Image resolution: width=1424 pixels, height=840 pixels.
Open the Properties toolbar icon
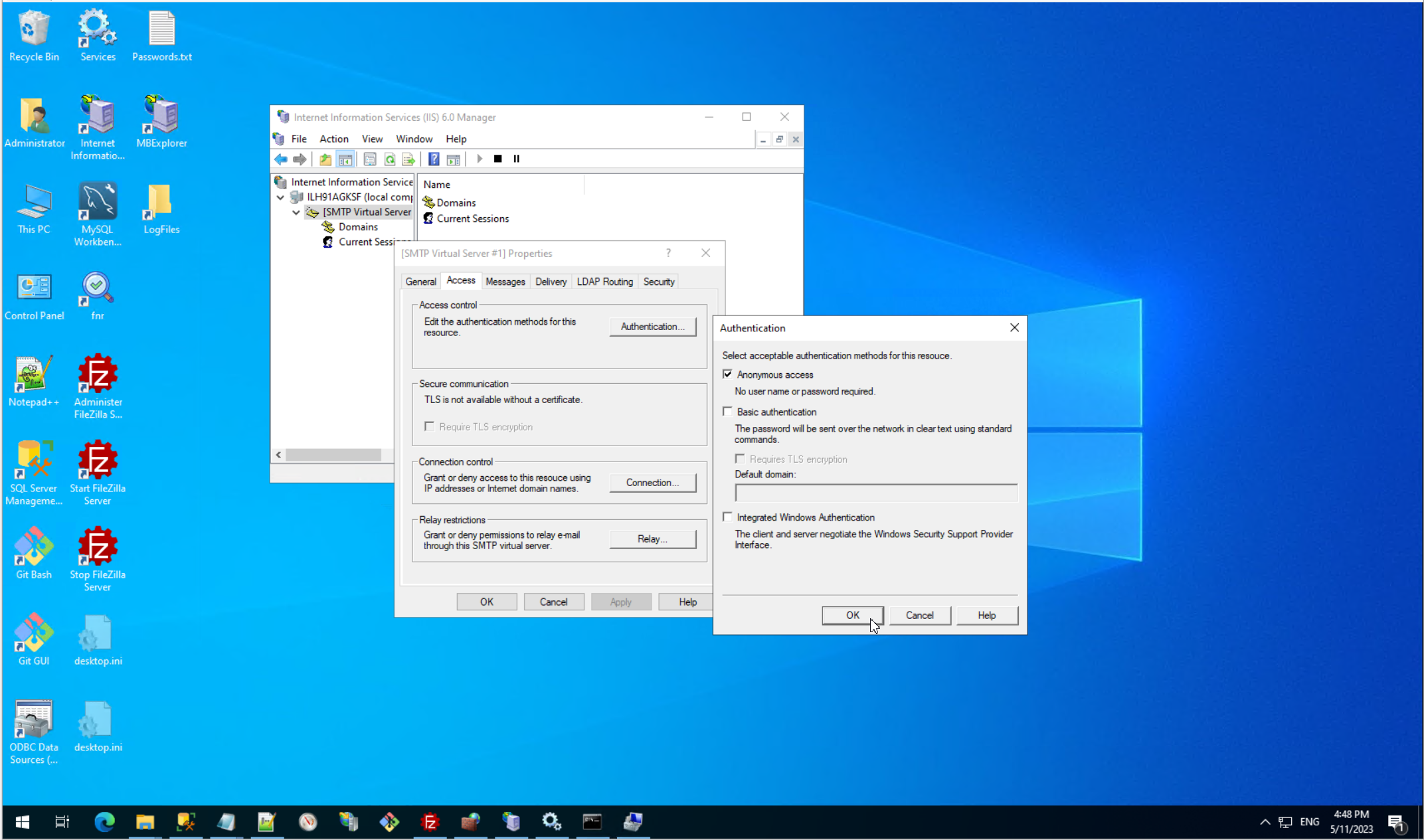370,159
